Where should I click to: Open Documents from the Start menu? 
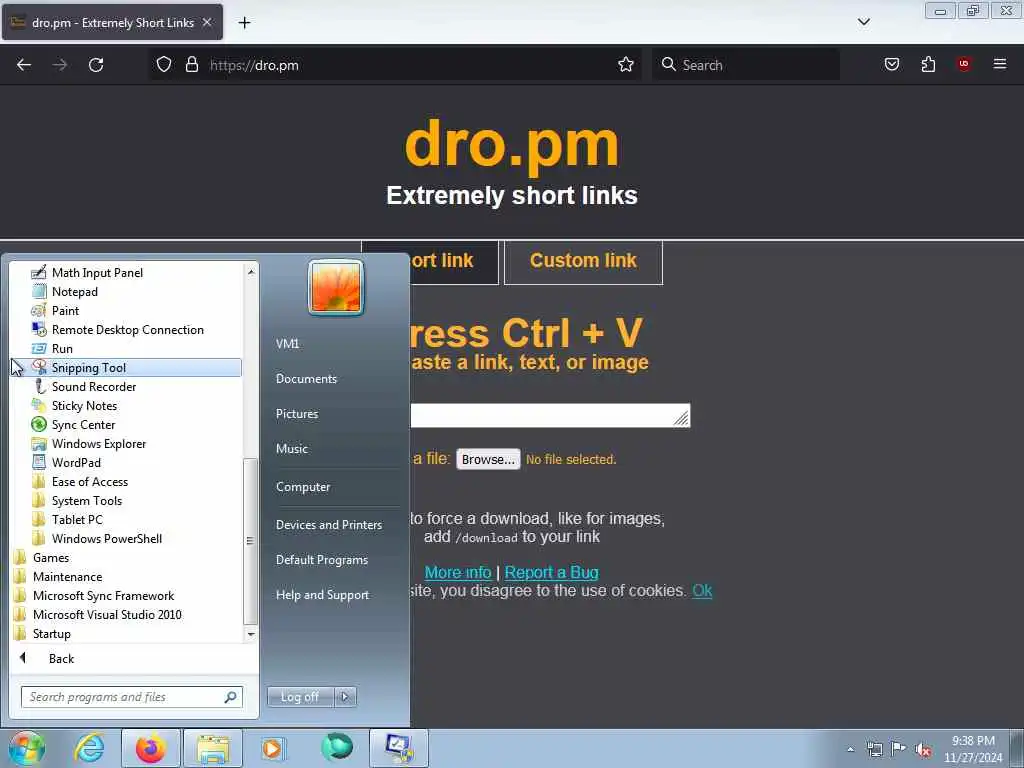[306, 379]
